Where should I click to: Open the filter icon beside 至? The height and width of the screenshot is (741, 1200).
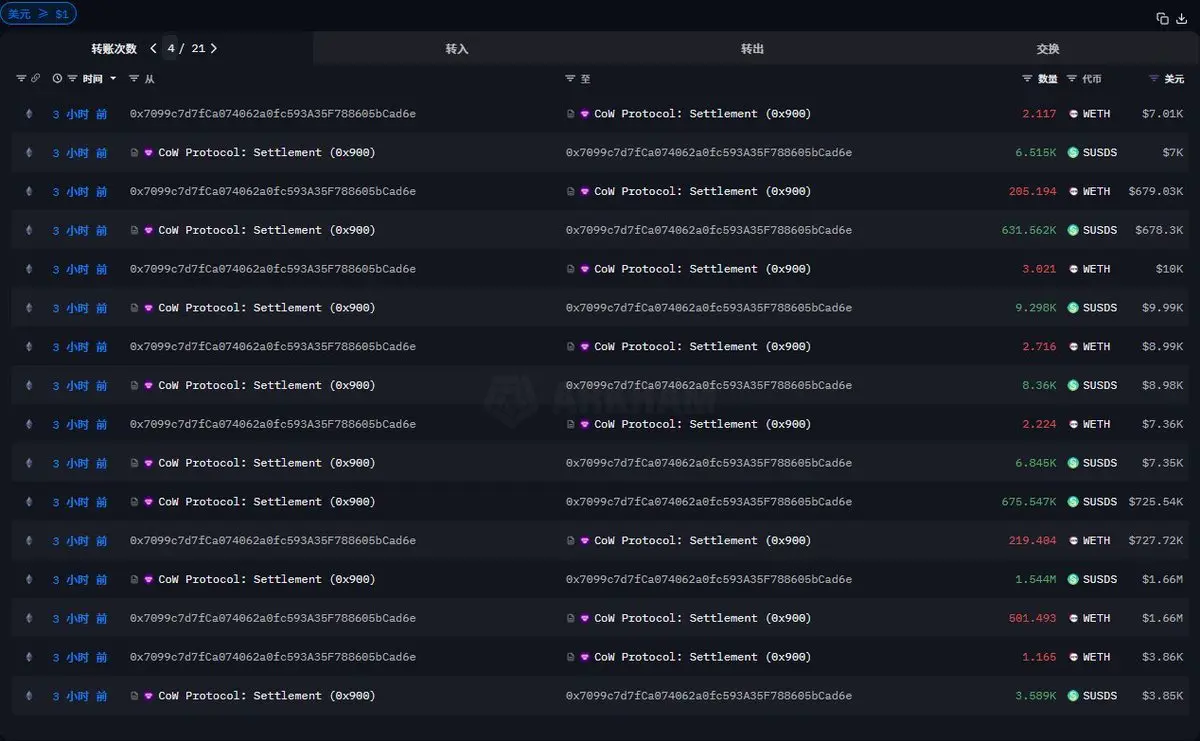[x=570, y=78]
